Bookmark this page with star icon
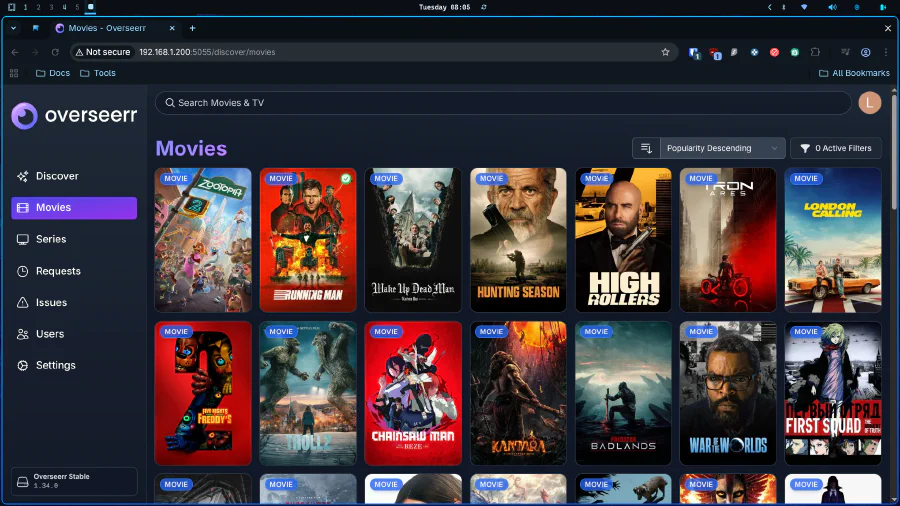The height and width of the screenshot is (506, 900). click(x=665, y=52)
